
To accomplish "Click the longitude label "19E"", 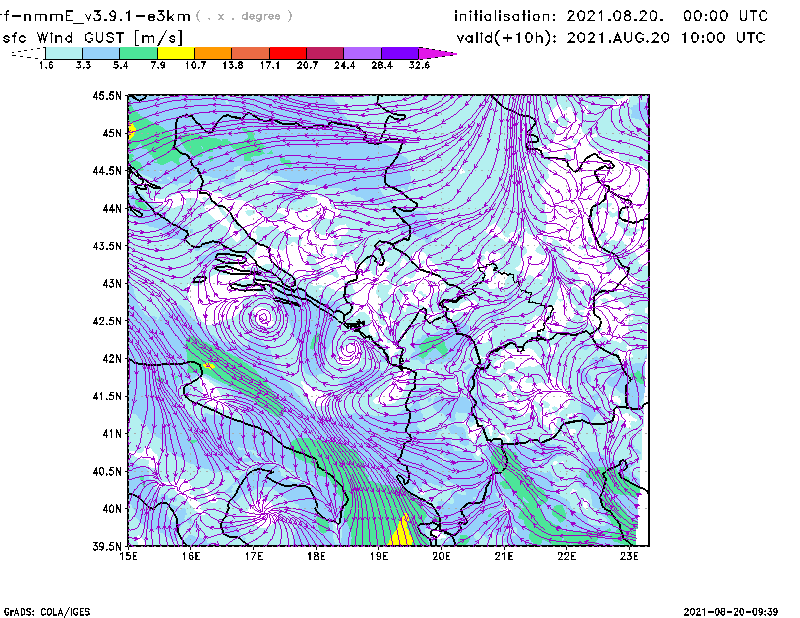I will tap(379, 556).
